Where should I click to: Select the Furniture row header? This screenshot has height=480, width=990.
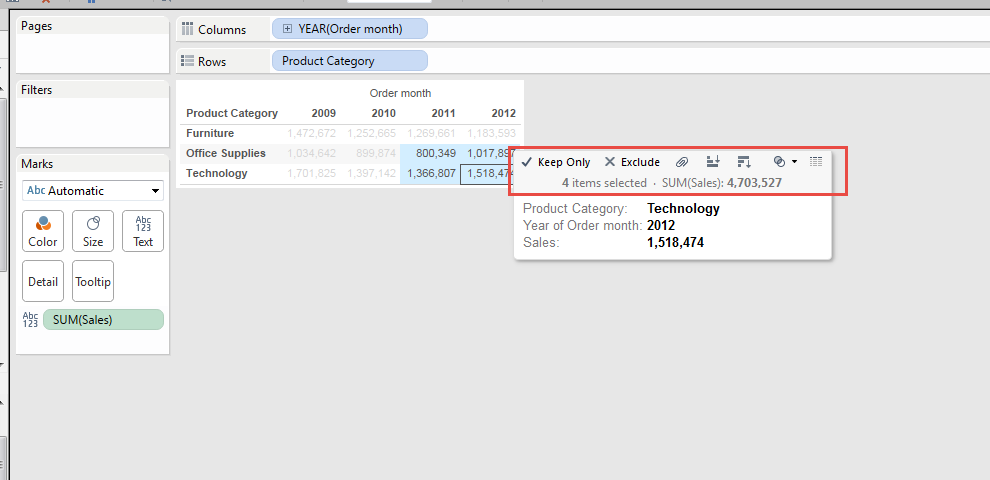[210, 133]
